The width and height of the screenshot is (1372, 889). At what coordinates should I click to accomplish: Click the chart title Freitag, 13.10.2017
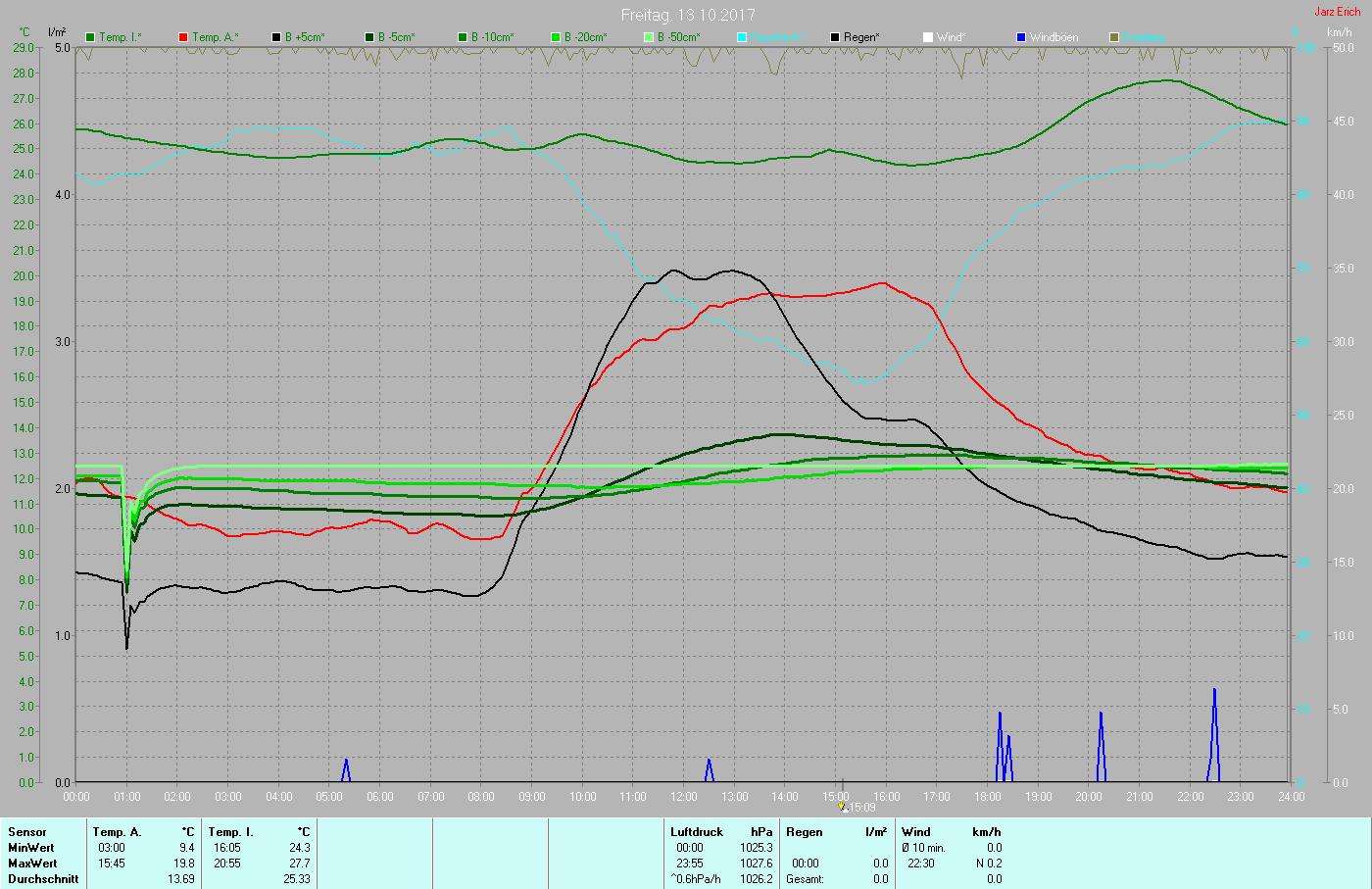(687, 15)
